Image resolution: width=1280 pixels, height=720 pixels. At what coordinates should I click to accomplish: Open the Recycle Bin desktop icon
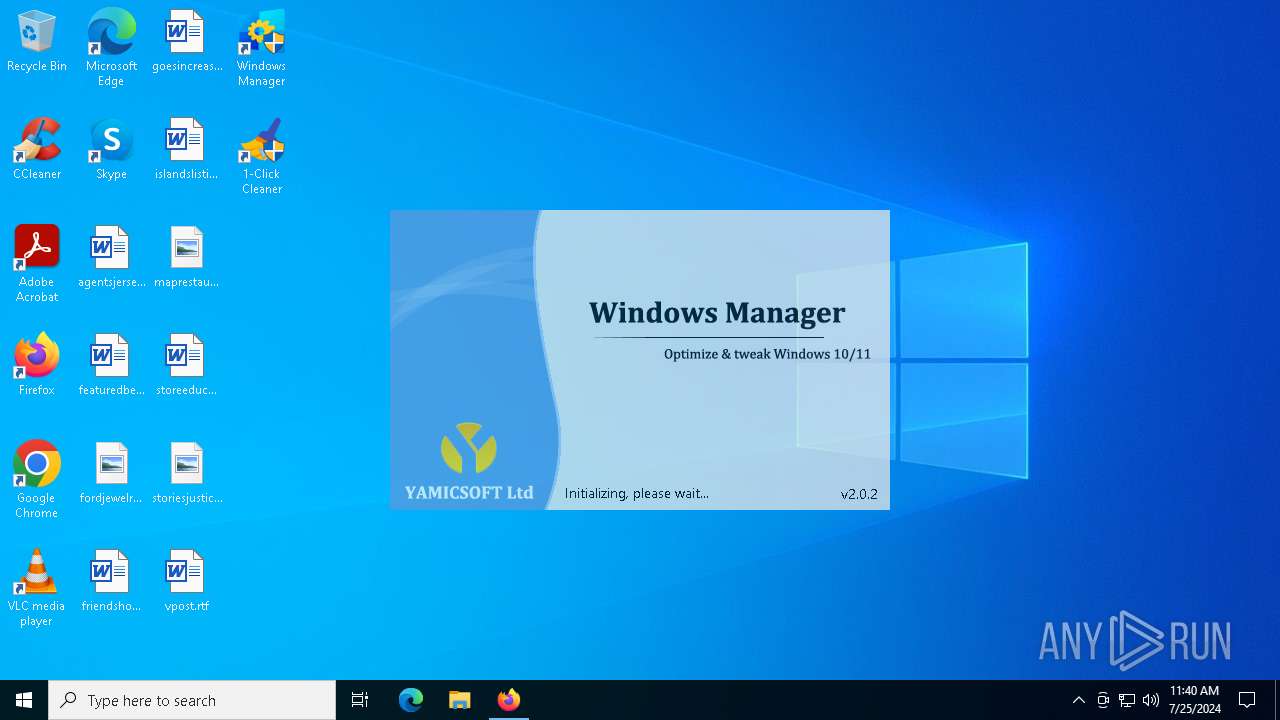click(x=37, y=42)
